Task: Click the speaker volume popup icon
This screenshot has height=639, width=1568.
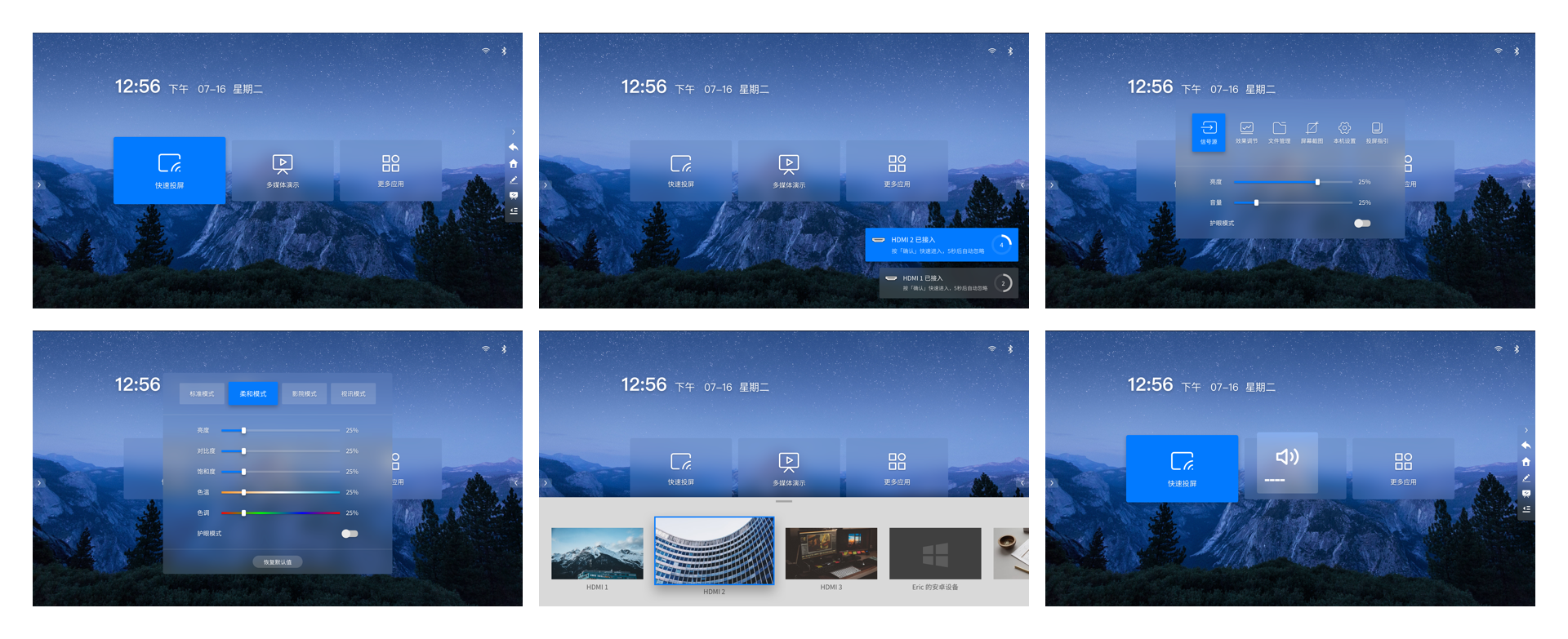Action: (x=1287, y=457)
